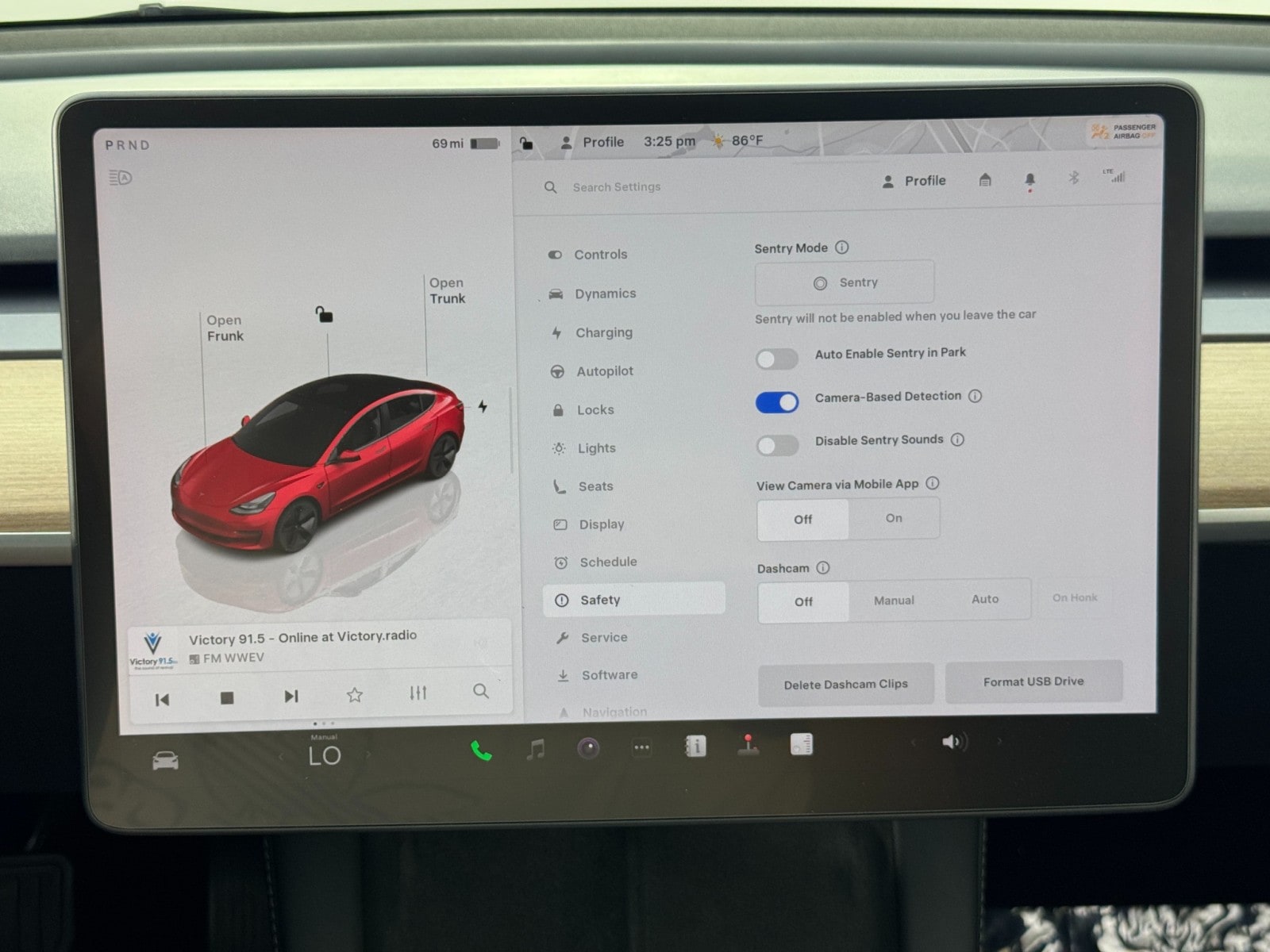Turn off Camera-Based Detection toggle
Viewport: 1270px width, 952px height.
tap(776, 402)
